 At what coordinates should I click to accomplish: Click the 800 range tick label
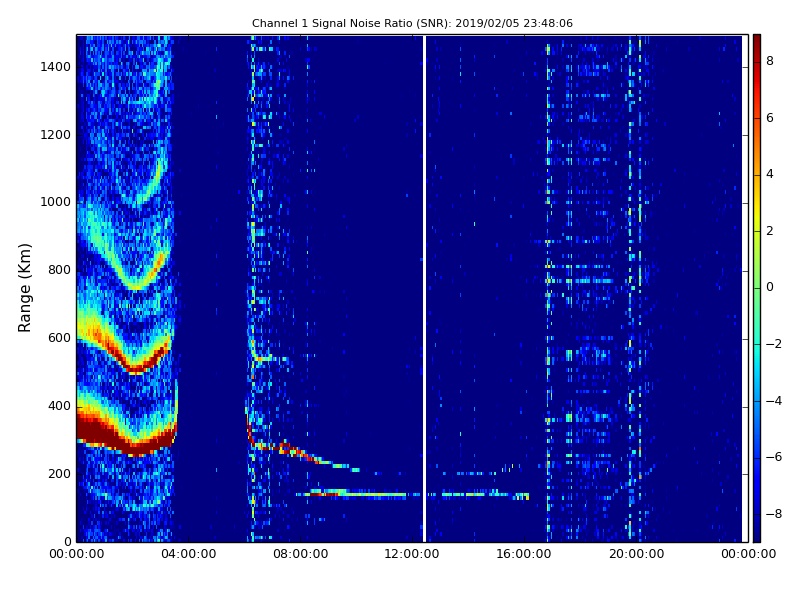click(x=59, y=270)
